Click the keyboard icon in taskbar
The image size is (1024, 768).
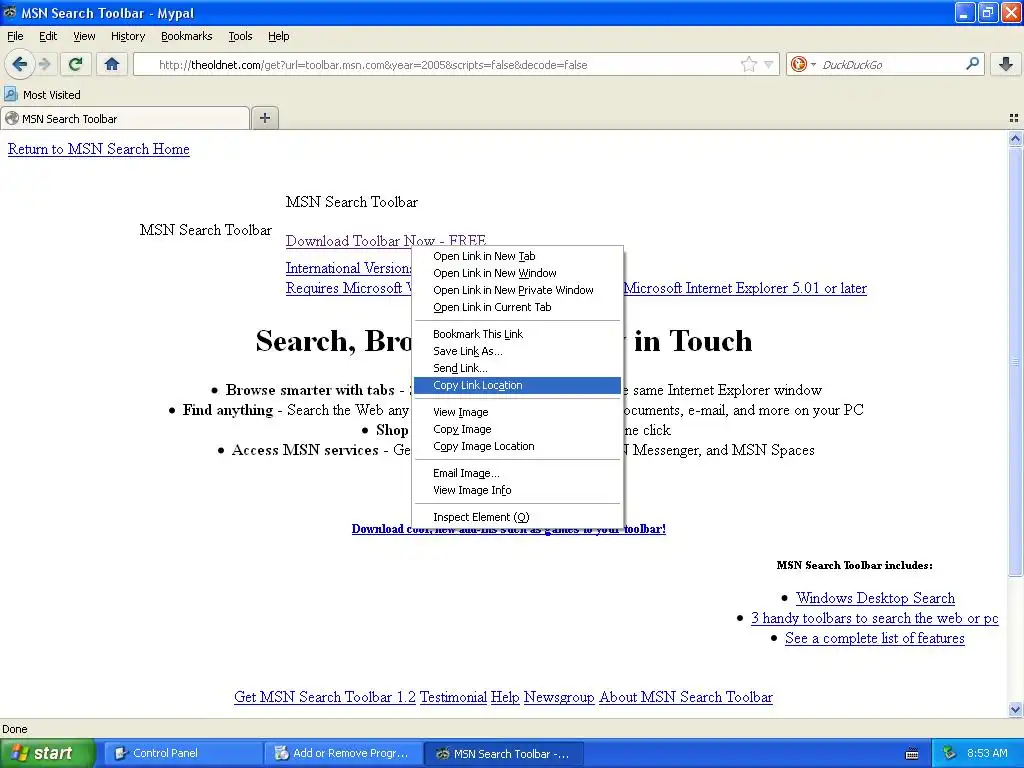click(912, 754)
